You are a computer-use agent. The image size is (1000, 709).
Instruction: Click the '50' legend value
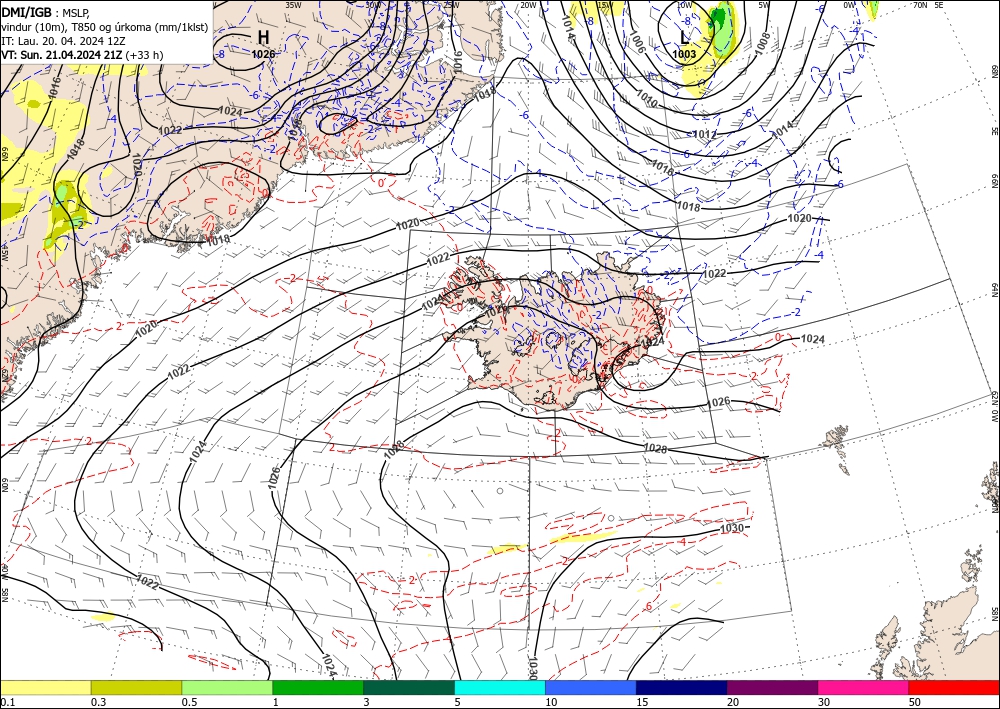[915, 702]
